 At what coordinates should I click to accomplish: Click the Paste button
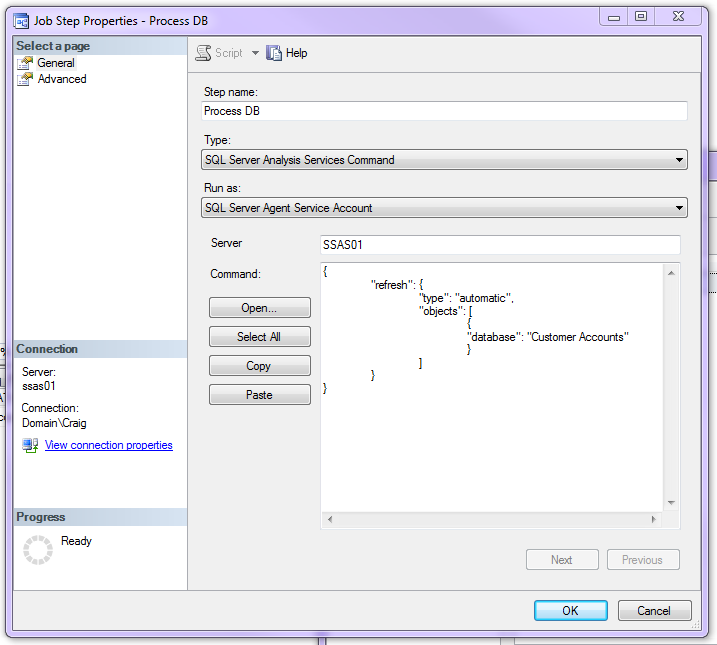(260, 394)
